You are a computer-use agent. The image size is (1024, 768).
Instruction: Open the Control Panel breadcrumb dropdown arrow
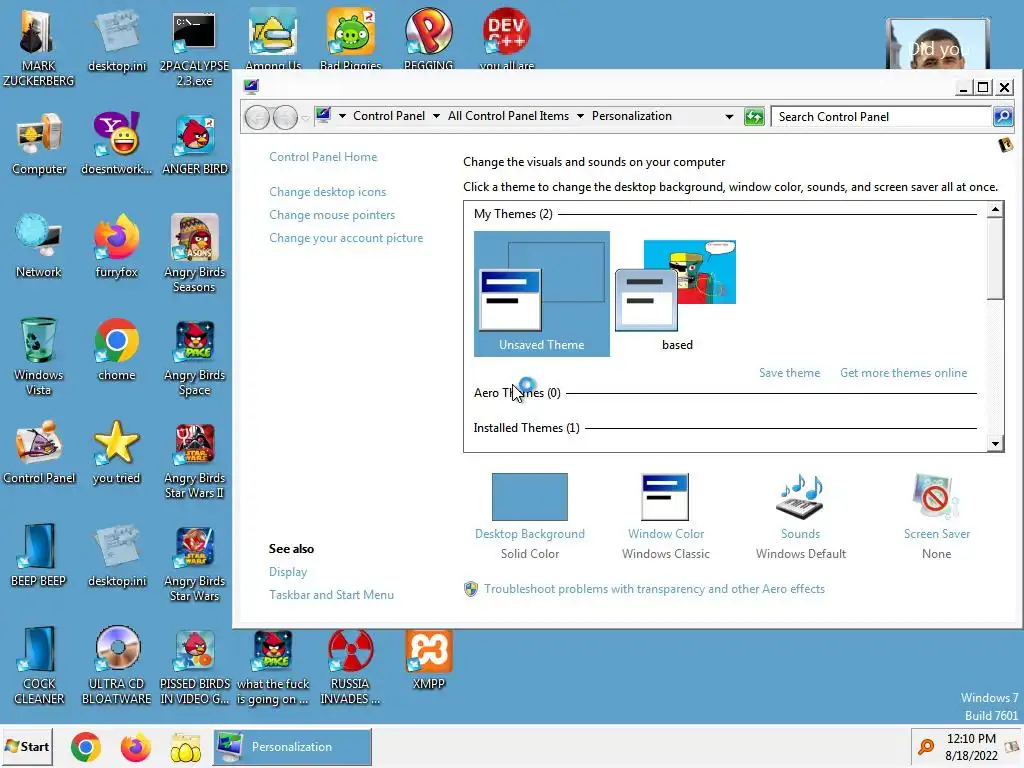[436, 116]
